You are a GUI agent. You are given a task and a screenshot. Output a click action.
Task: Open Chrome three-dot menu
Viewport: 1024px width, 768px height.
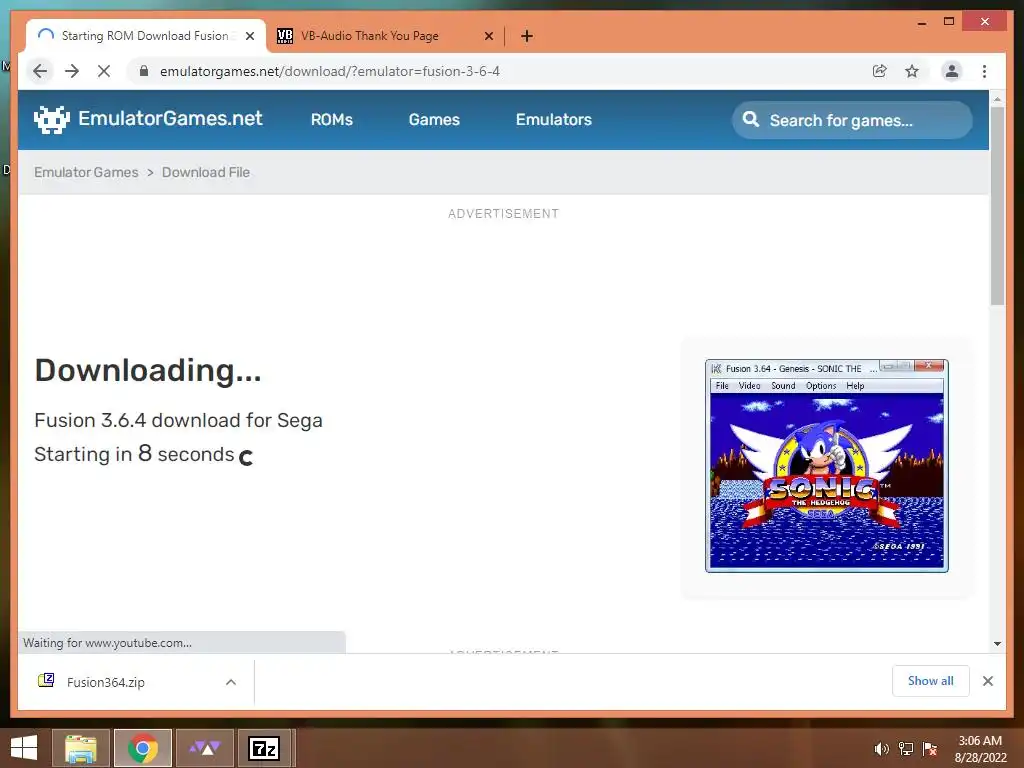pyautogui.click(x=984, y=71)
